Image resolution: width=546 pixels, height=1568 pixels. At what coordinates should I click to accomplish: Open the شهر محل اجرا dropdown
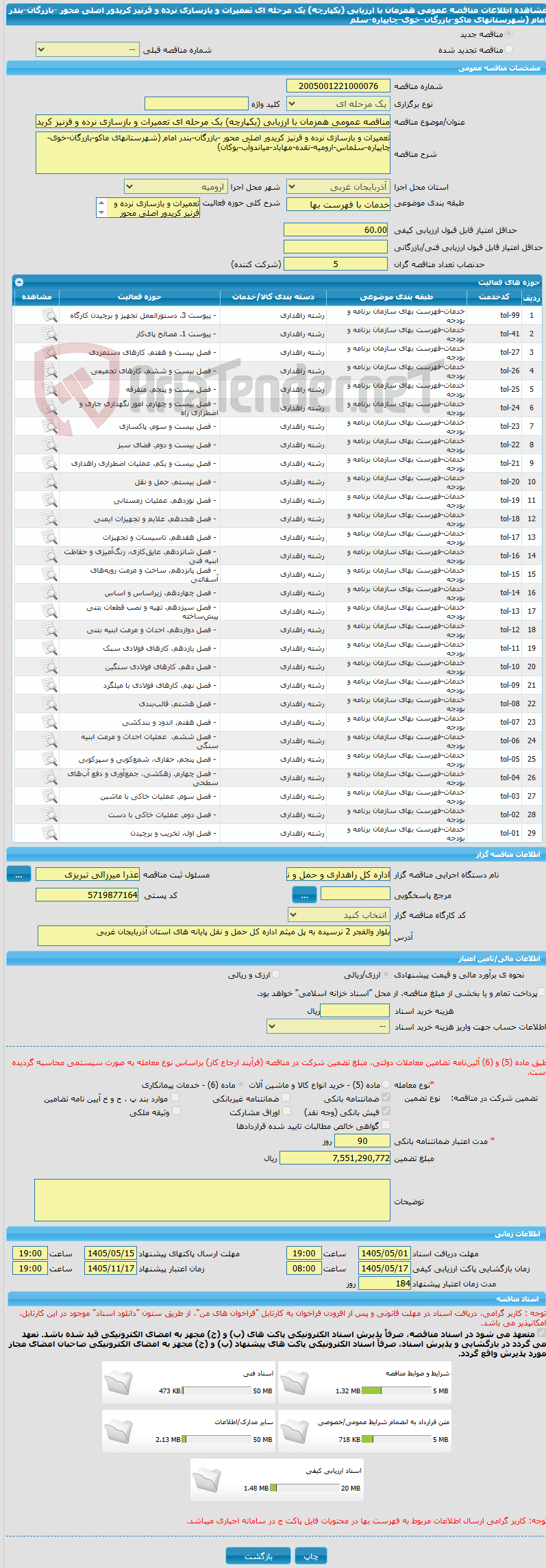pos(176,186)
